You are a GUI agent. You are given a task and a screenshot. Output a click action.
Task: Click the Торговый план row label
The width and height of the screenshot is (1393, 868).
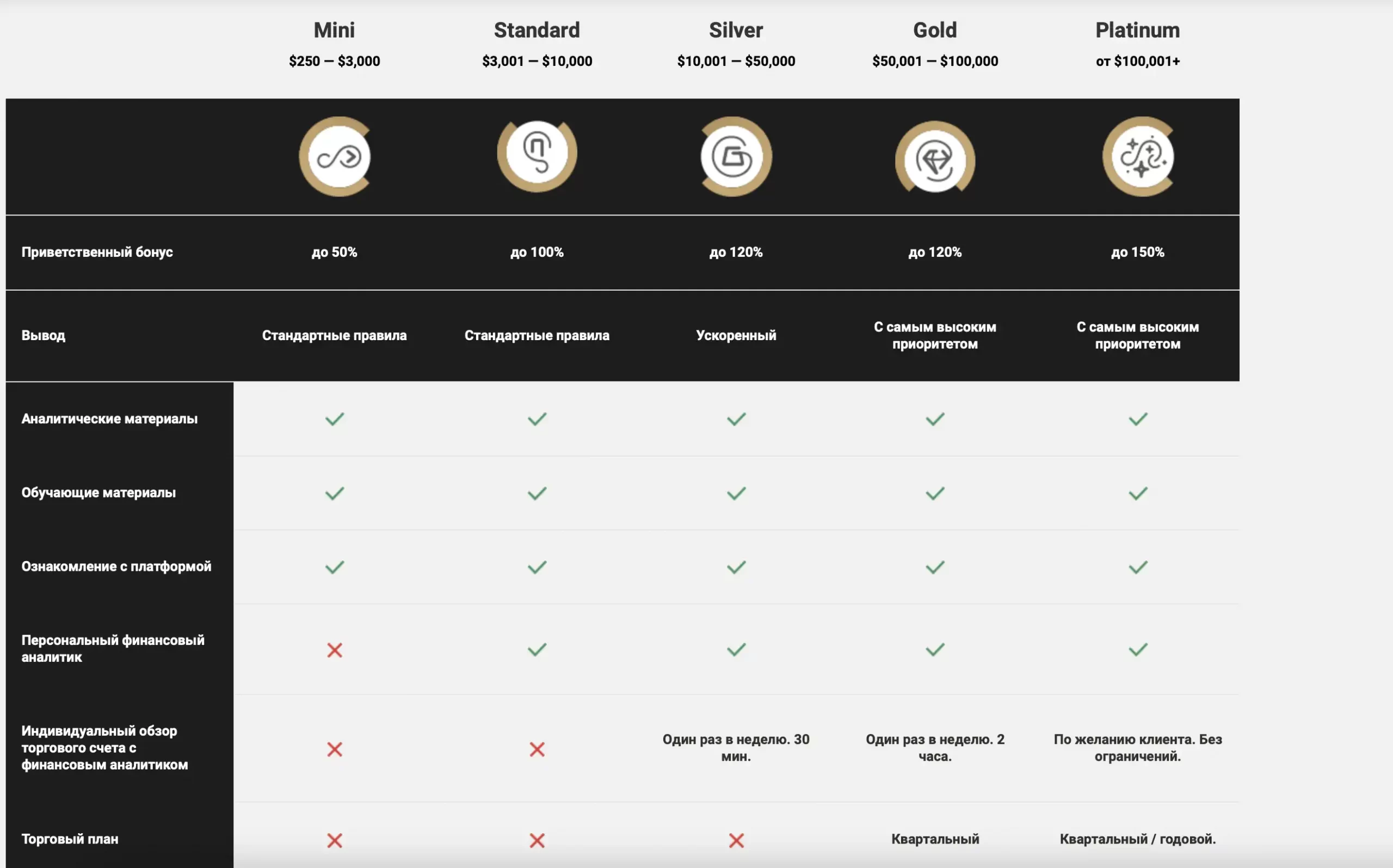pyautogui.click(x=70, y=839)
